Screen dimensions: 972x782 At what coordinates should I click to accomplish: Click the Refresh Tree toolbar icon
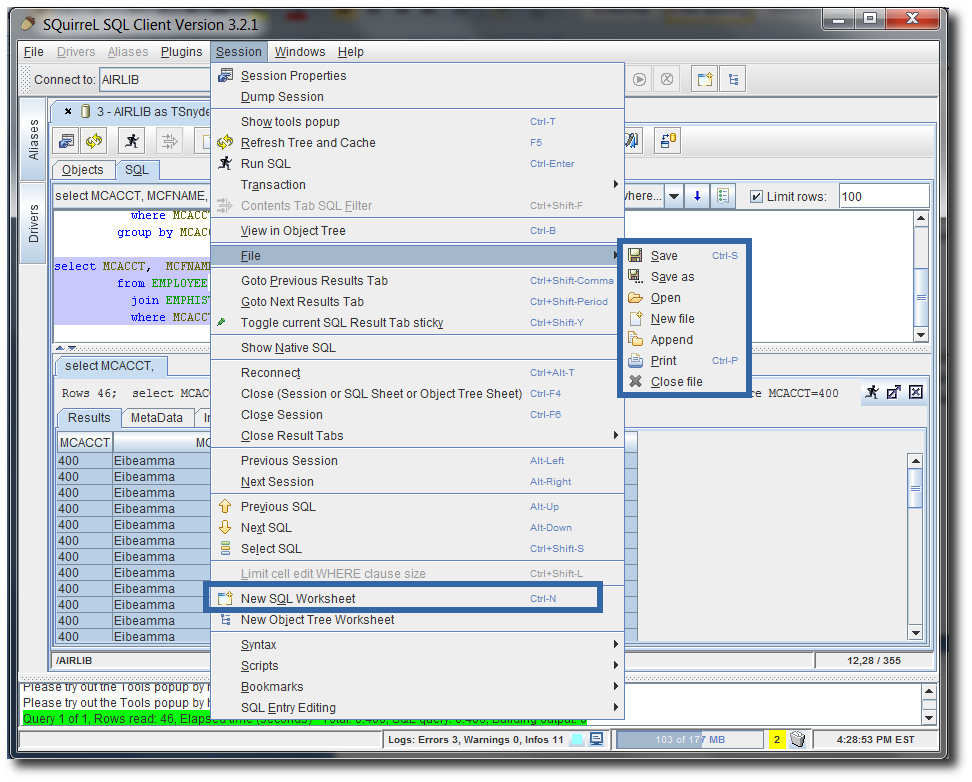(x=94, y=141)
